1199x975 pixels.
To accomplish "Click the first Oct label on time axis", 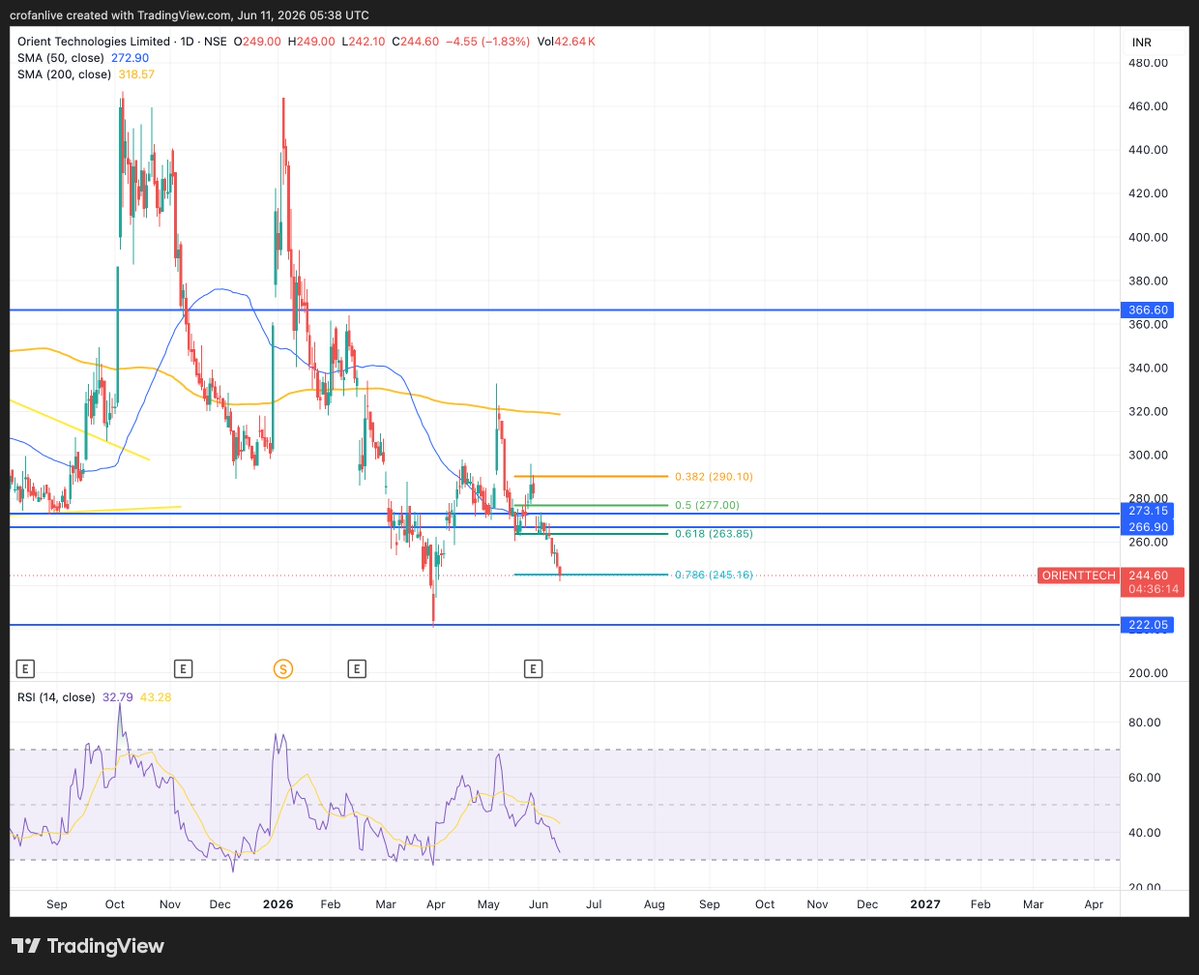I will [115, 904].
